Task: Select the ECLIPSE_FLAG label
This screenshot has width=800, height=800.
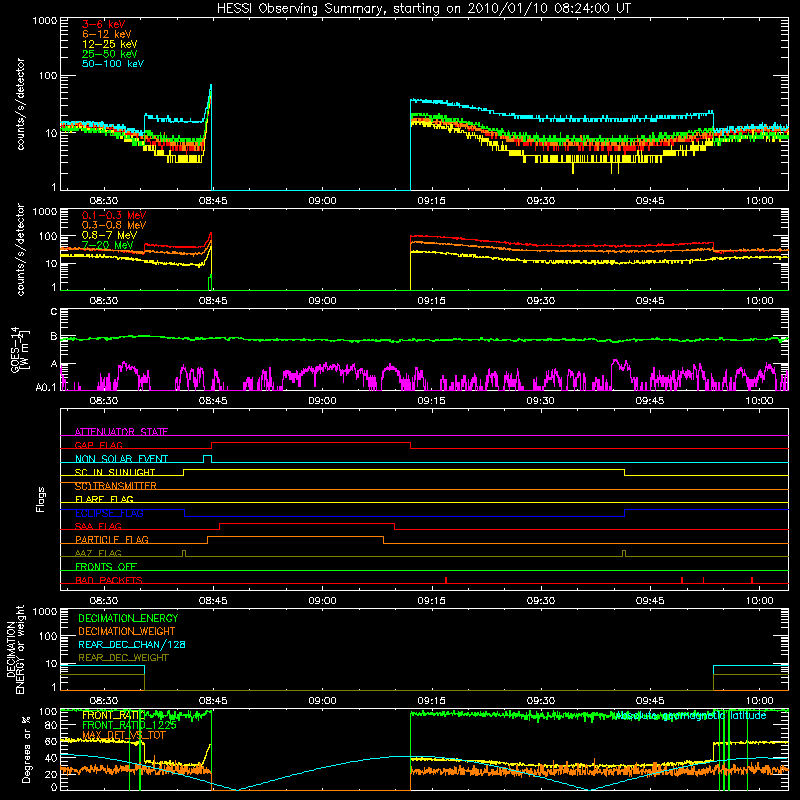Action: click(x=109, y=513)
